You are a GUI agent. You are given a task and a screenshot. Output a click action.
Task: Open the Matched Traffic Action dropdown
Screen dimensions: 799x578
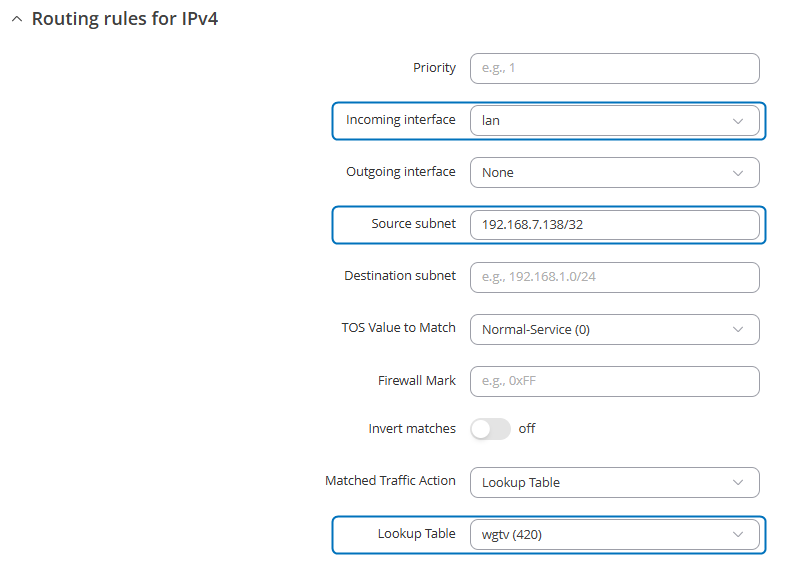pyautogui.click(x=615, y=483)
